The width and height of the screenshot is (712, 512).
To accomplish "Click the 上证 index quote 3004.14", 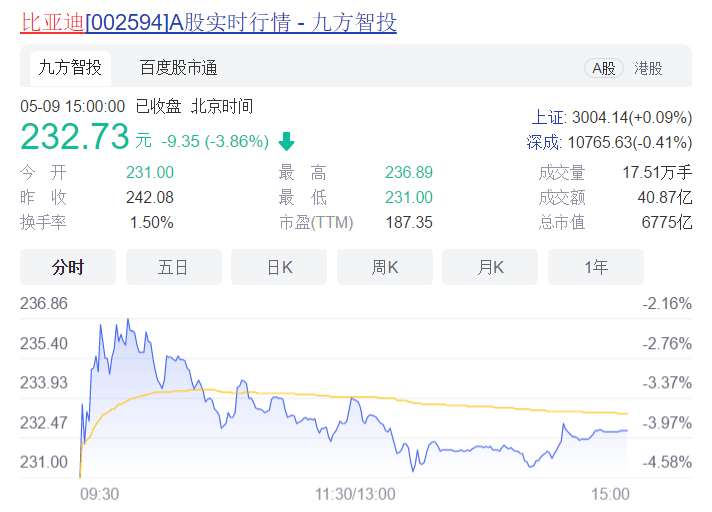I will click(612, 118).
